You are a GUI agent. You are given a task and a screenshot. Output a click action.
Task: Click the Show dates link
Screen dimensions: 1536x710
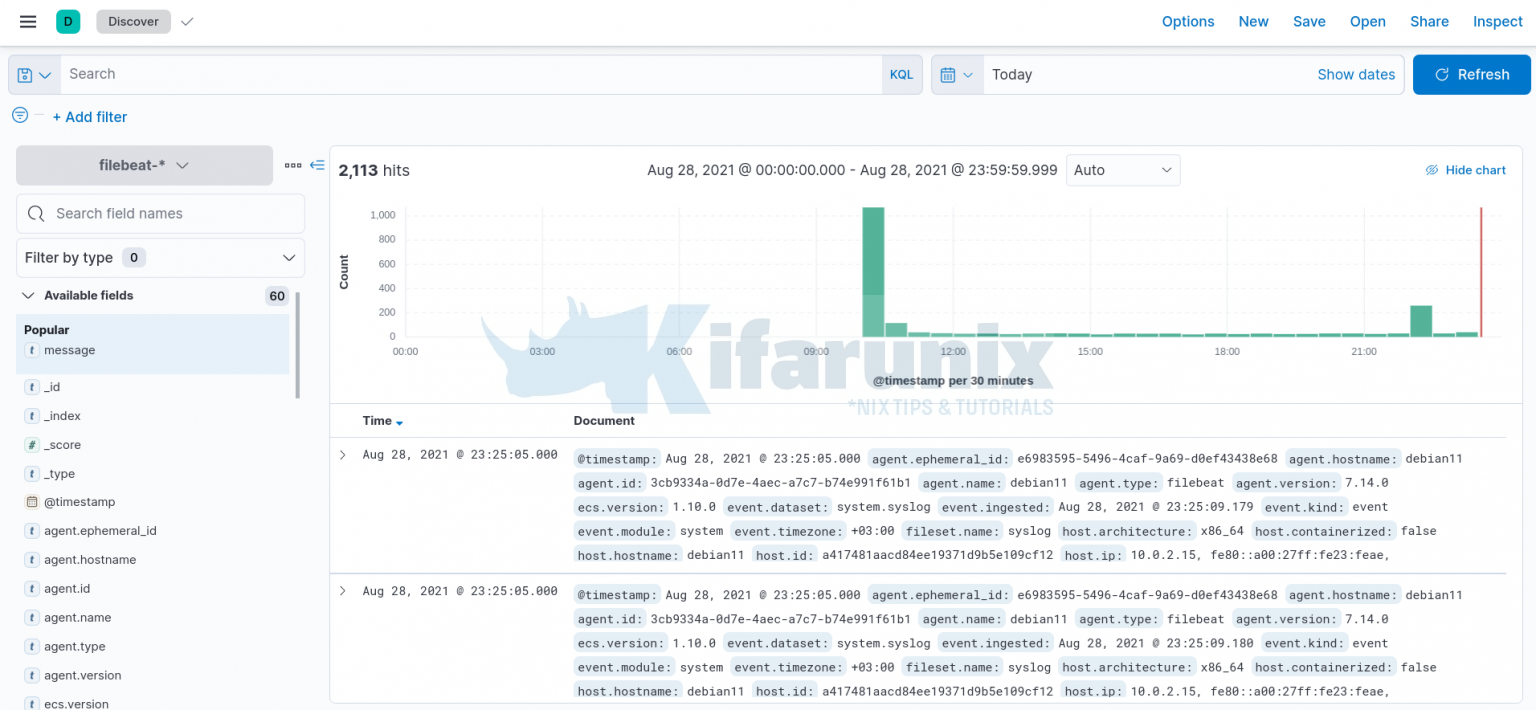[x=1356, y=74]
